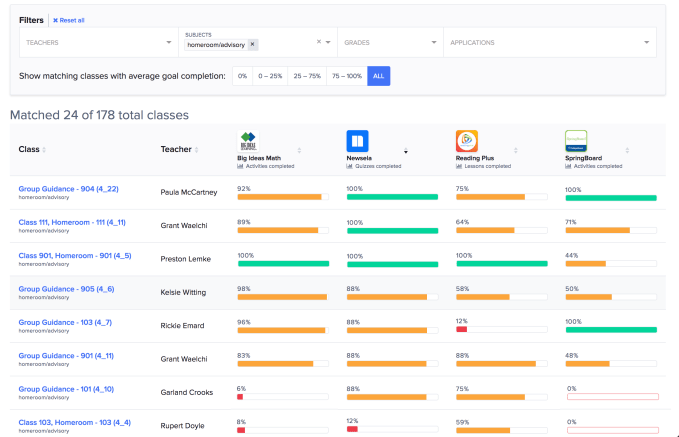
Task: Click teacher name Preston Lemke
Action: click(185, 259)
